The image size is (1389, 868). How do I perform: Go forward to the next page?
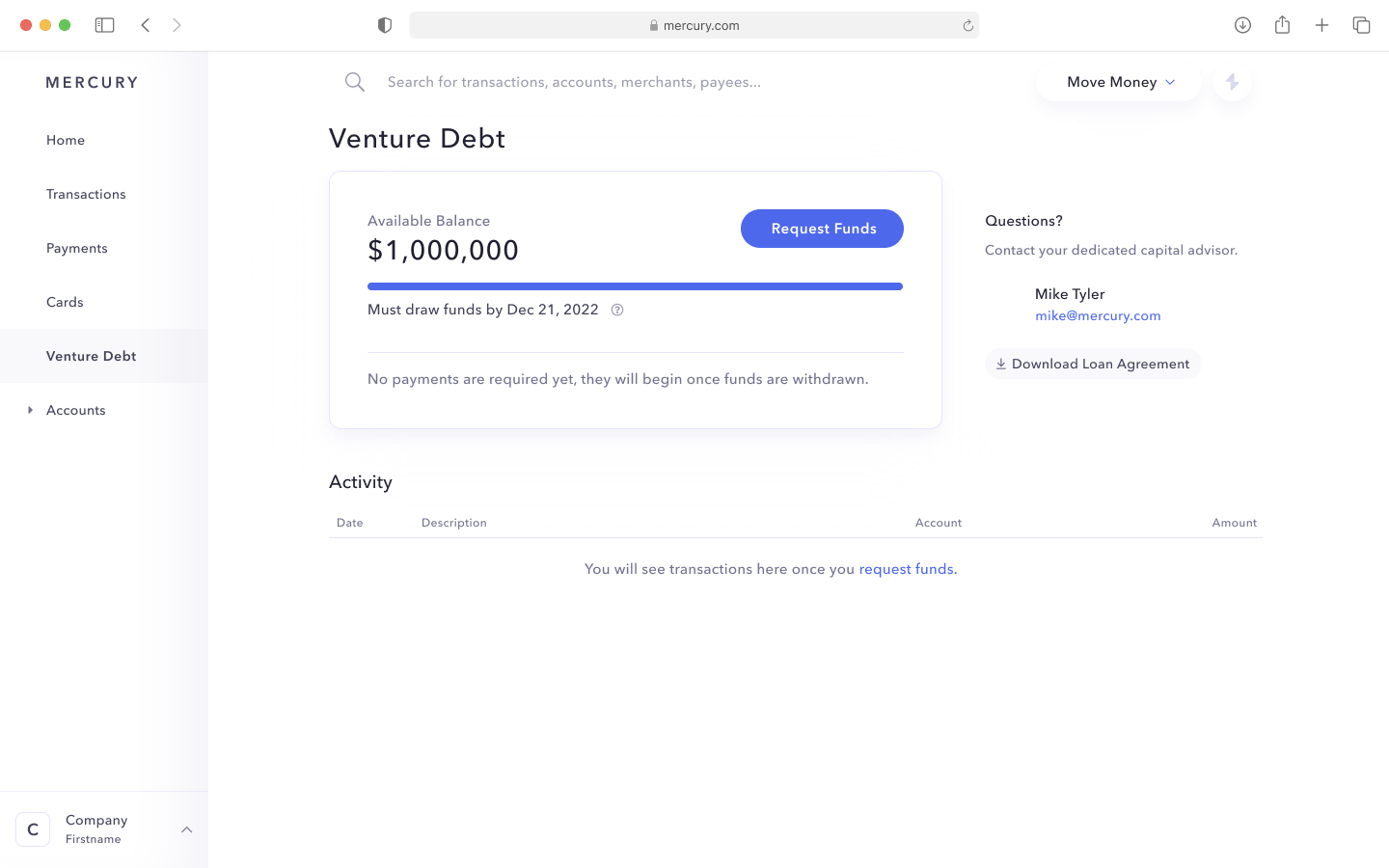177,25
